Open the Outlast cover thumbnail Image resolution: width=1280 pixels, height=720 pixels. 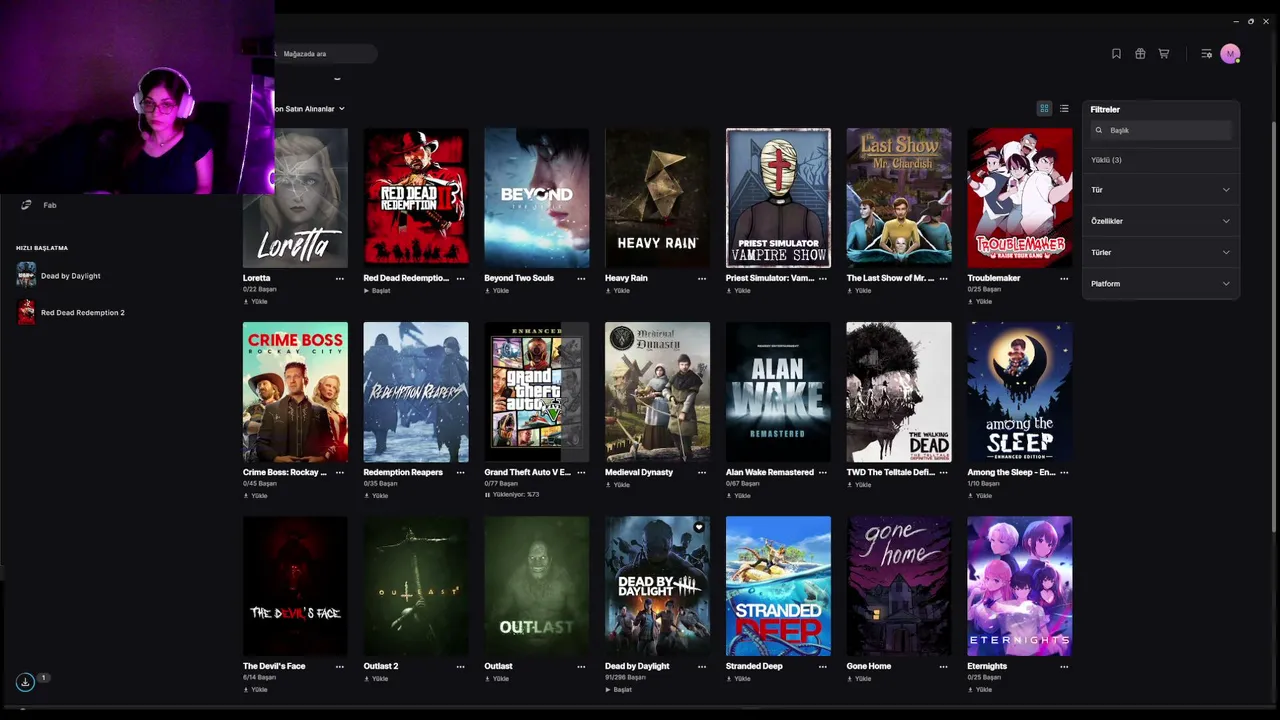[x=537, y=586]
